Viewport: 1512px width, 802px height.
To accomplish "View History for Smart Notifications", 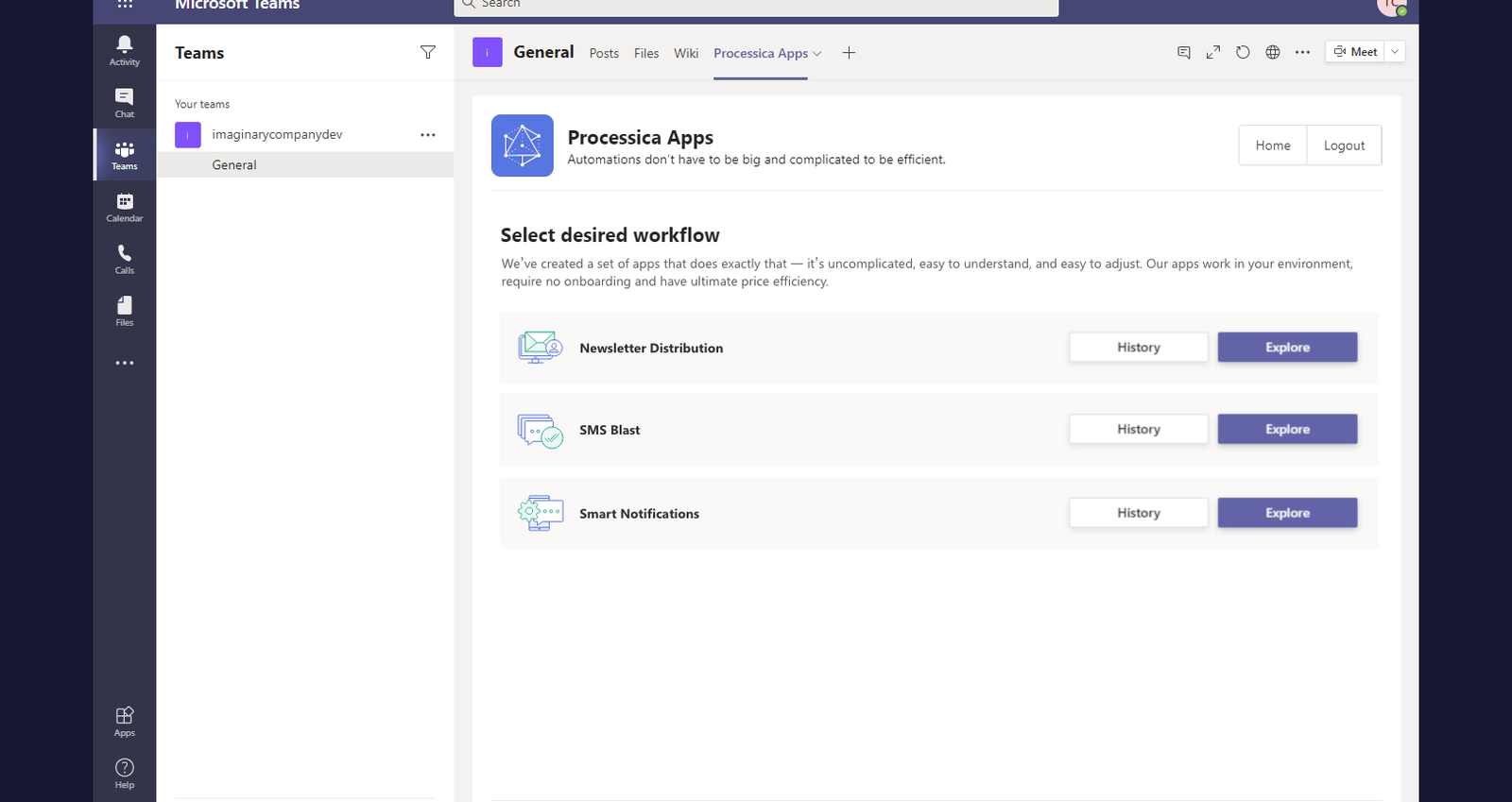I will 1139,513.
